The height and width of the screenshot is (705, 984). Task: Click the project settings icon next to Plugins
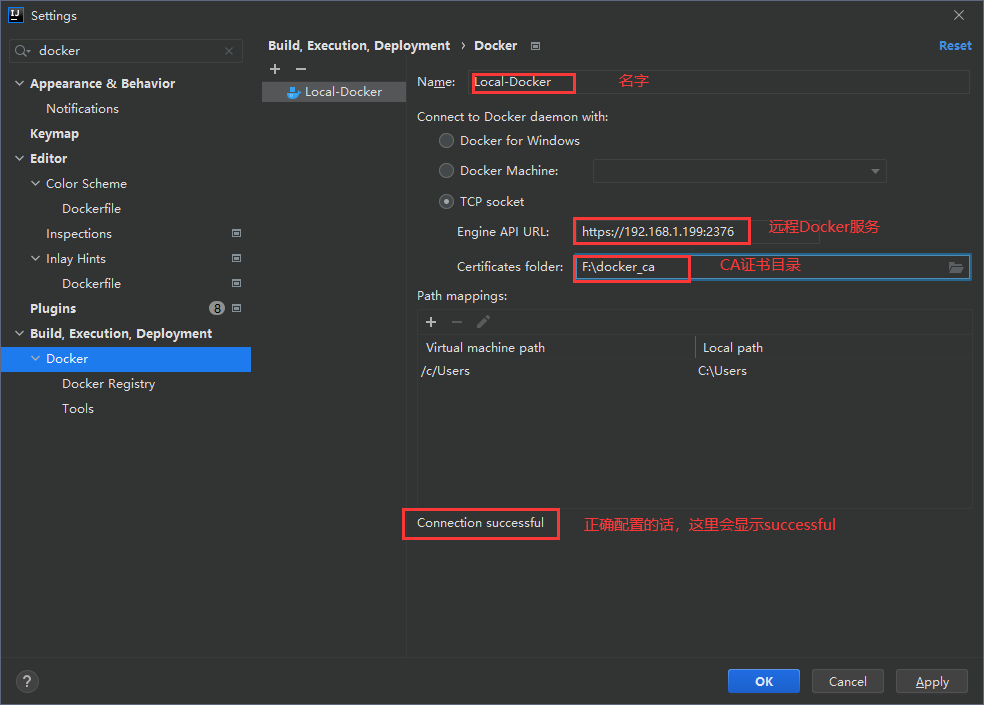tap(237, 308)
